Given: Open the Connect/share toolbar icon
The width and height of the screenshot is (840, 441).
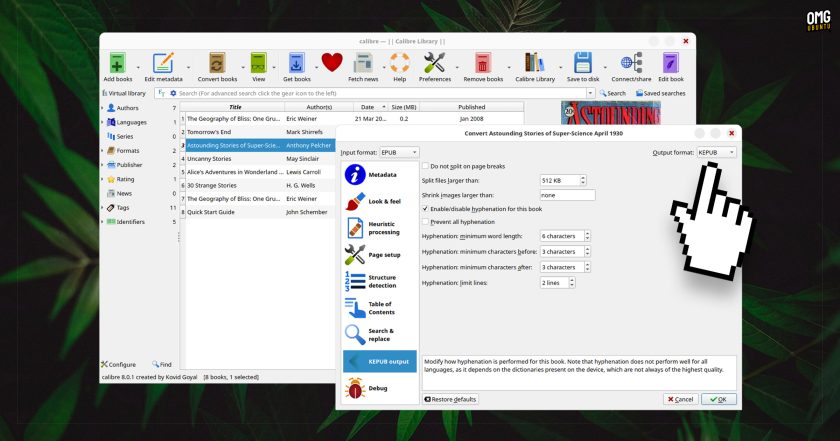Looking at the screenshot, I should pos(631,63).
